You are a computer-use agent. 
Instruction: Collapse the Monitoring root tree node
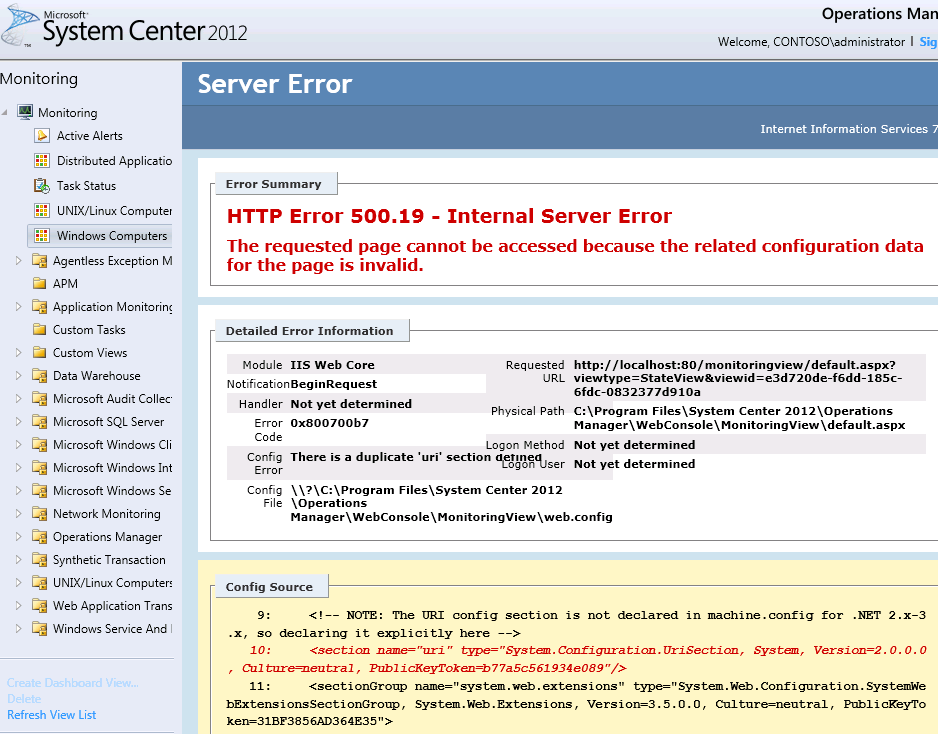click(x=5, y=112)
